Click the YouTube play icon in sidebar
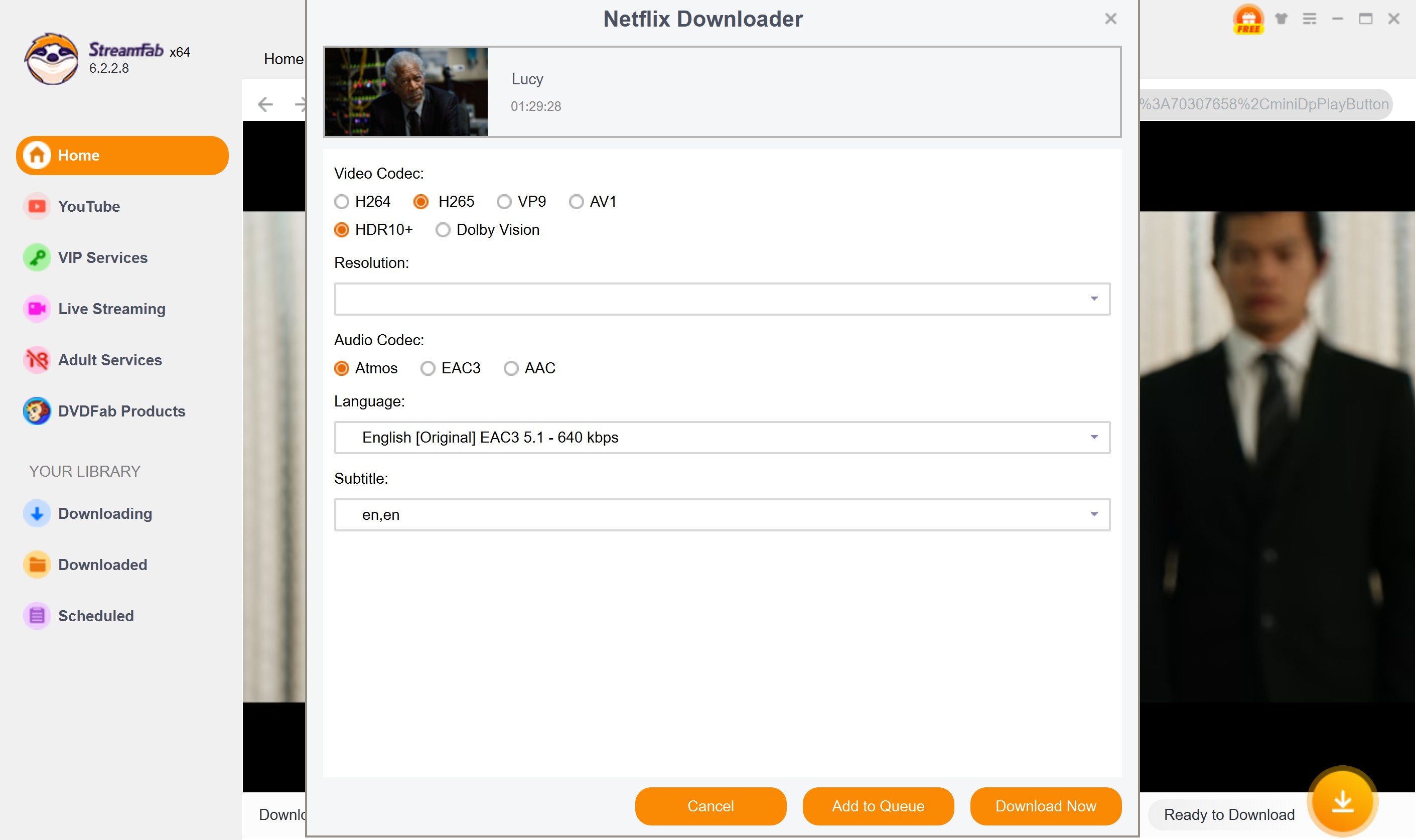The width and height of the screenshot is (1416, 840). point(37,207)
